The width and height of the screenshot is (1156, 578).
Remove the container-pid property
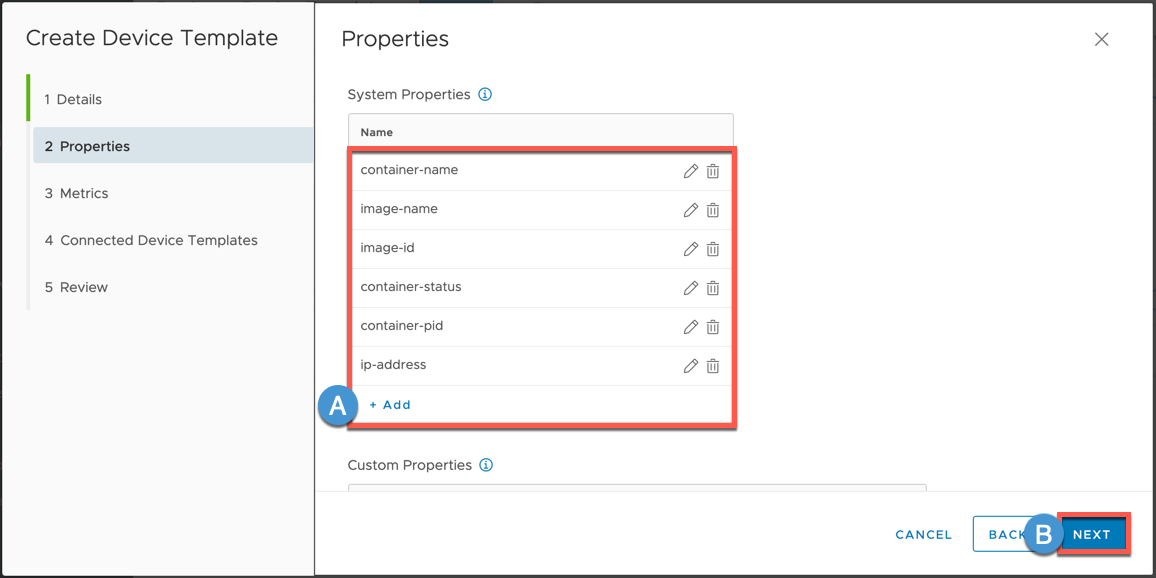pos(713,327)
